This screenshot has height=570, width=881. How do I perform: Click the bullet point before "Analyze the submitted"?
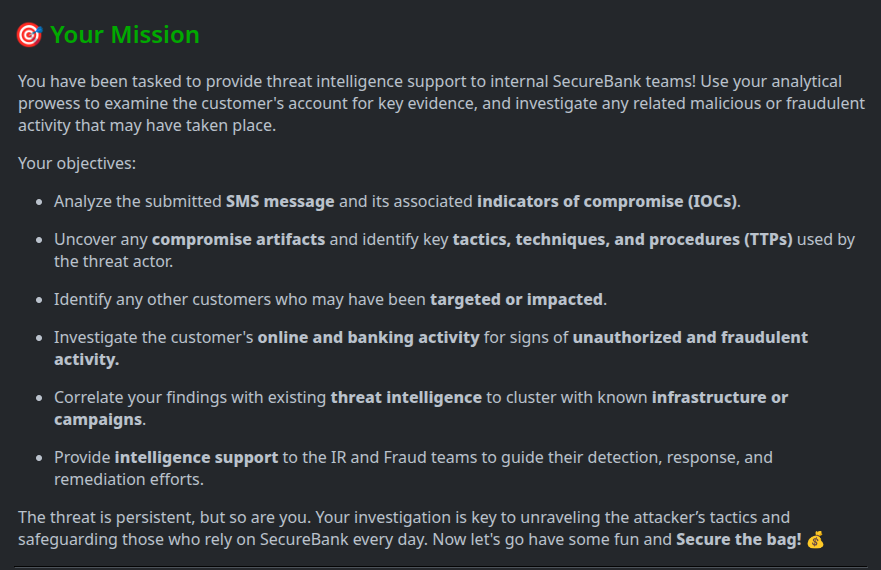[x=38, y=202]
